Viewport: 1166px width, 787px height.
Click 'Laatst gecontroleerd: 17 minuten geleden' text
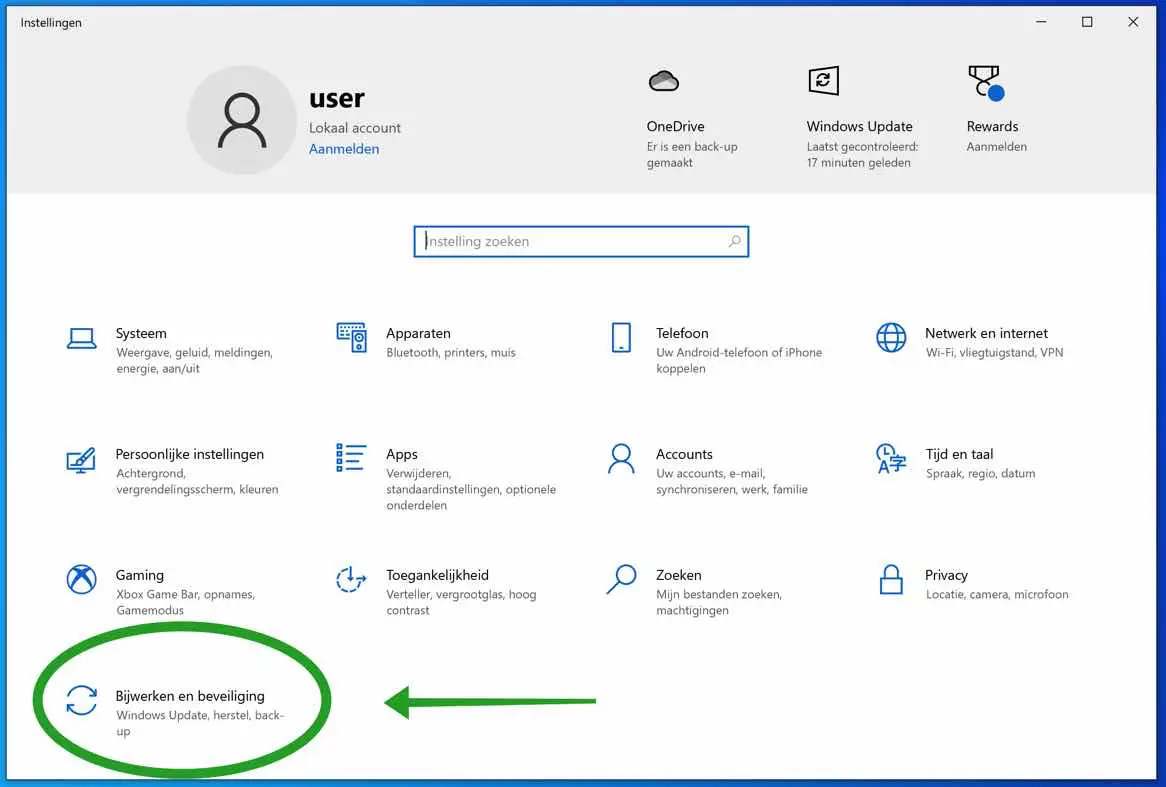[x=862, y=155]
